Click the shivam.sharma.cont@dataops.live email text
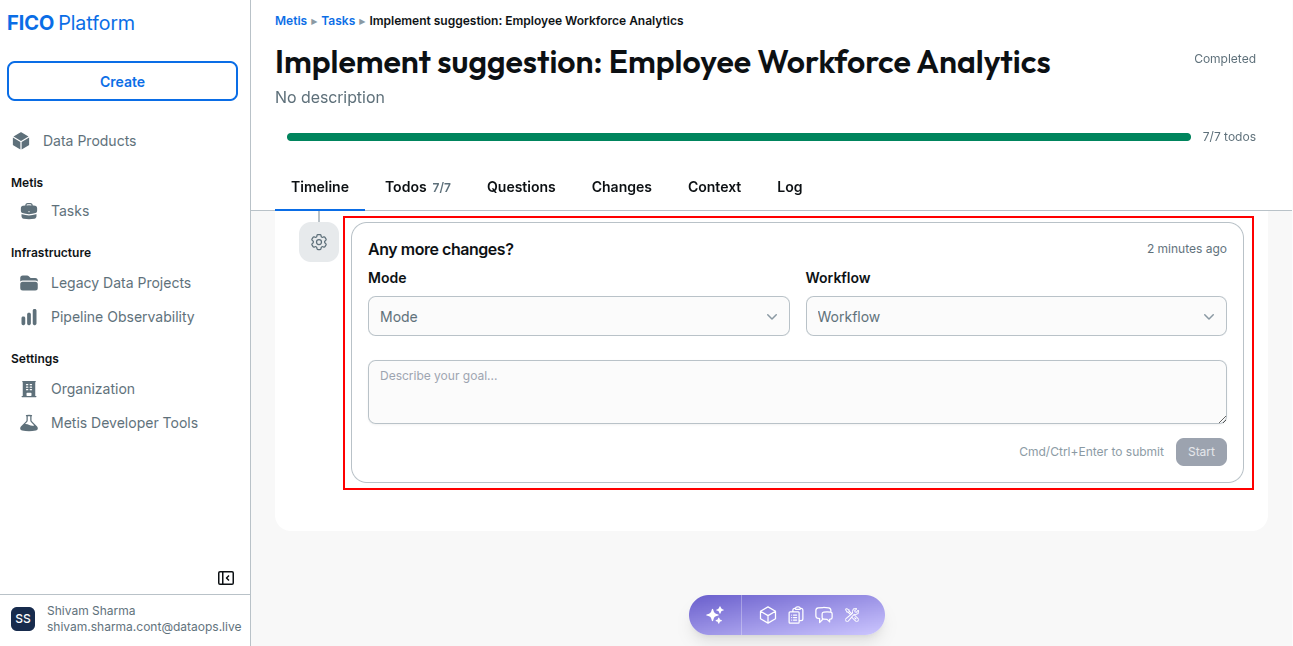The image size is (1293, 646). pos(144,627)
